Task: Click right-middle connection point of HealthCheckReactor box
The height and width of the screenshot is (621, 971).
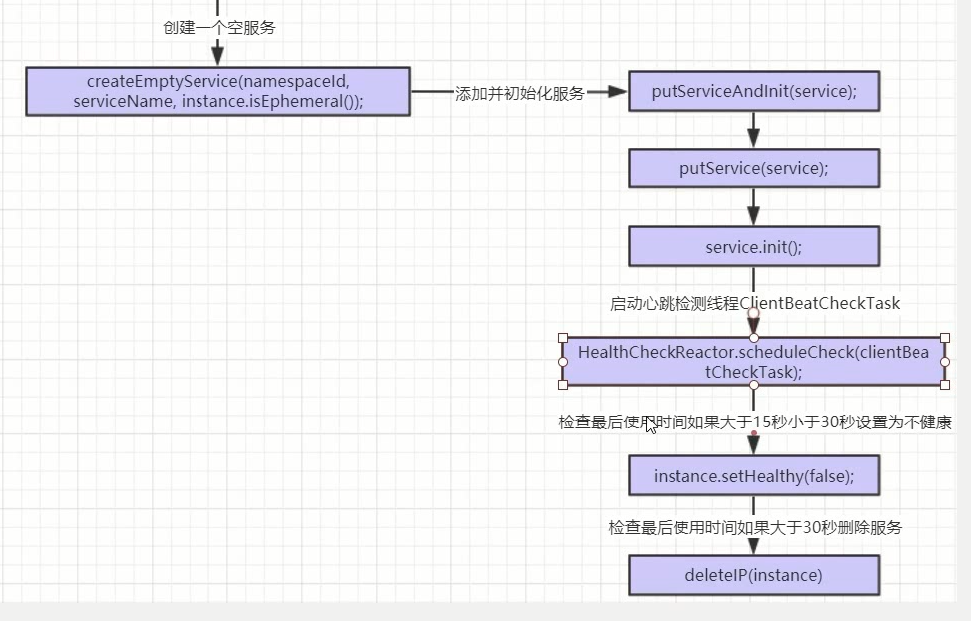Action: [x=945, y=362]
